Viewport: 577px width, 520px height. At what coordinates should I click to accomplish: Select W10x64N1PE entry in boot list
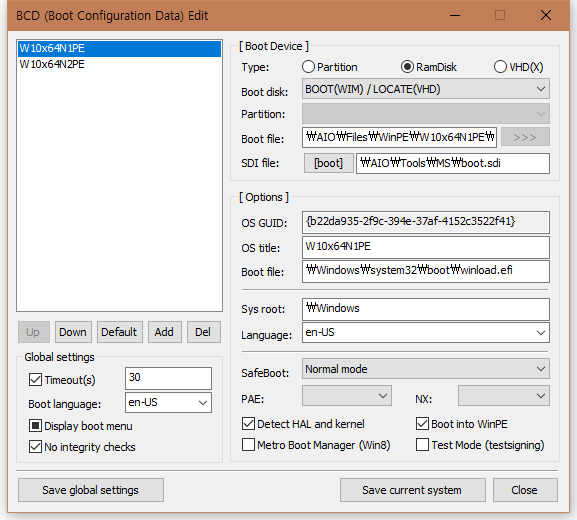[119, 49]
